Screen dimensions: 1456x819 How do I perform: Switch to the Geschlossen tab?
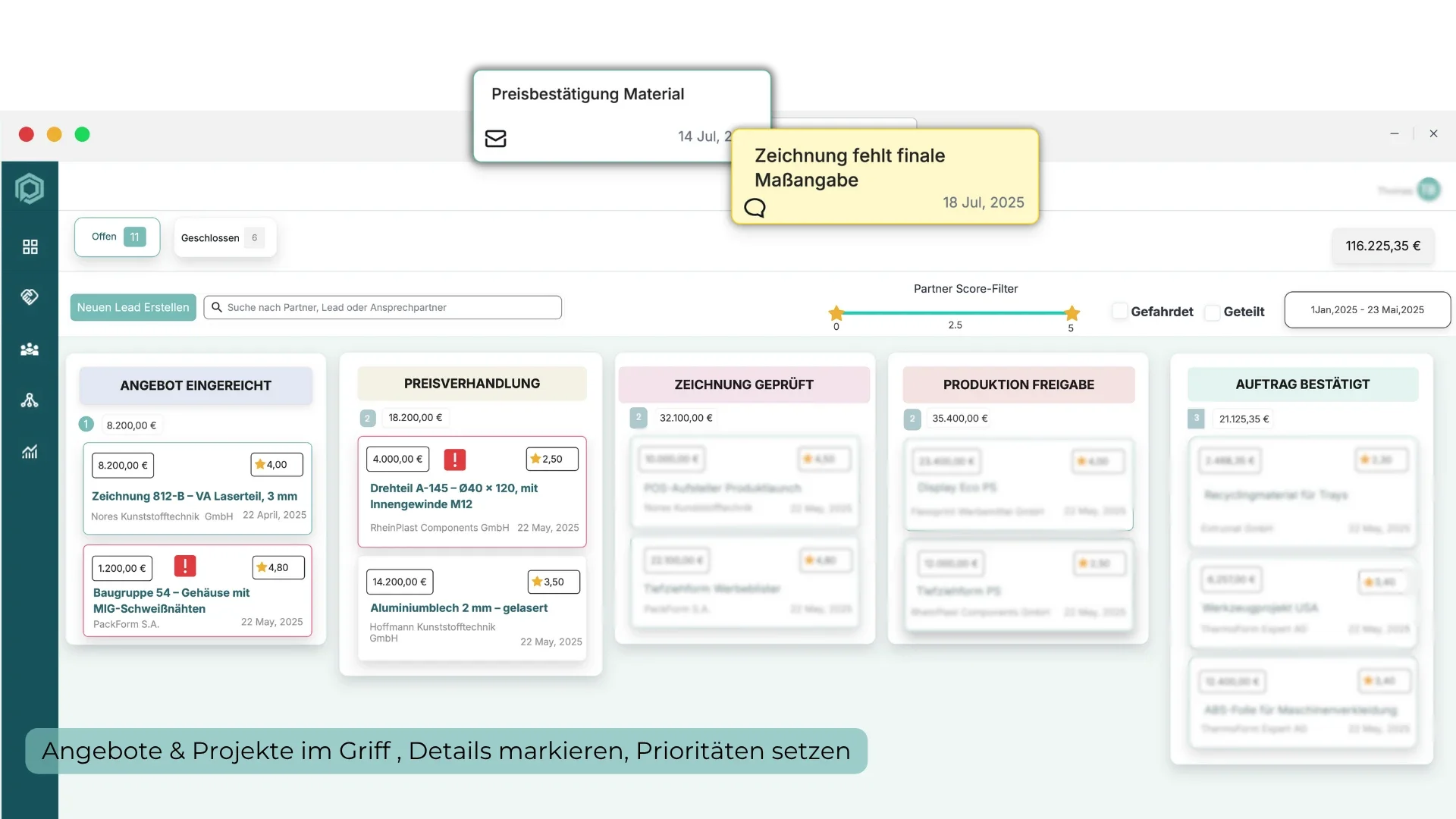point(224,238)
